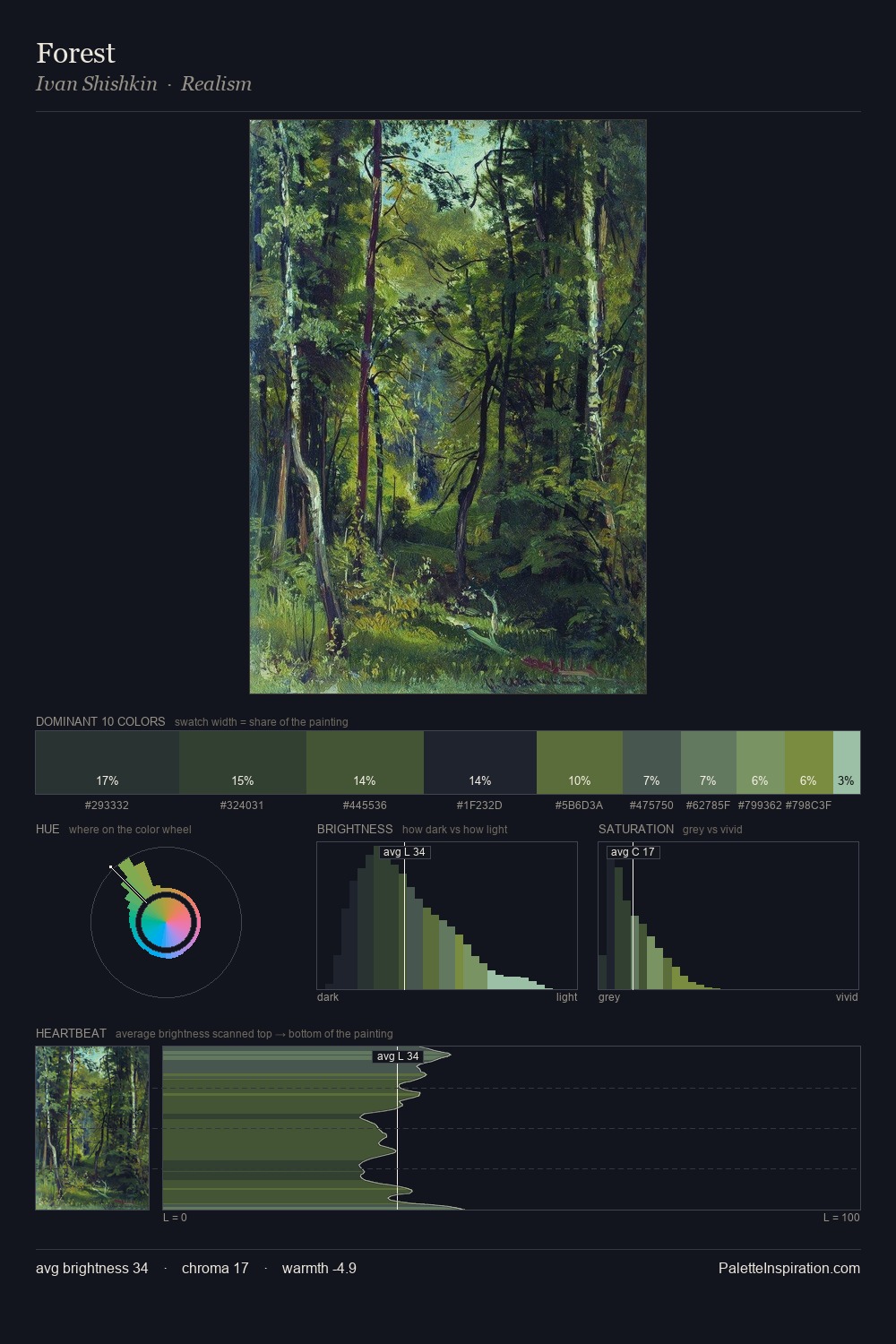Click the 'L = 100' axis label

pyautogui.click(x=841, y=1218)
